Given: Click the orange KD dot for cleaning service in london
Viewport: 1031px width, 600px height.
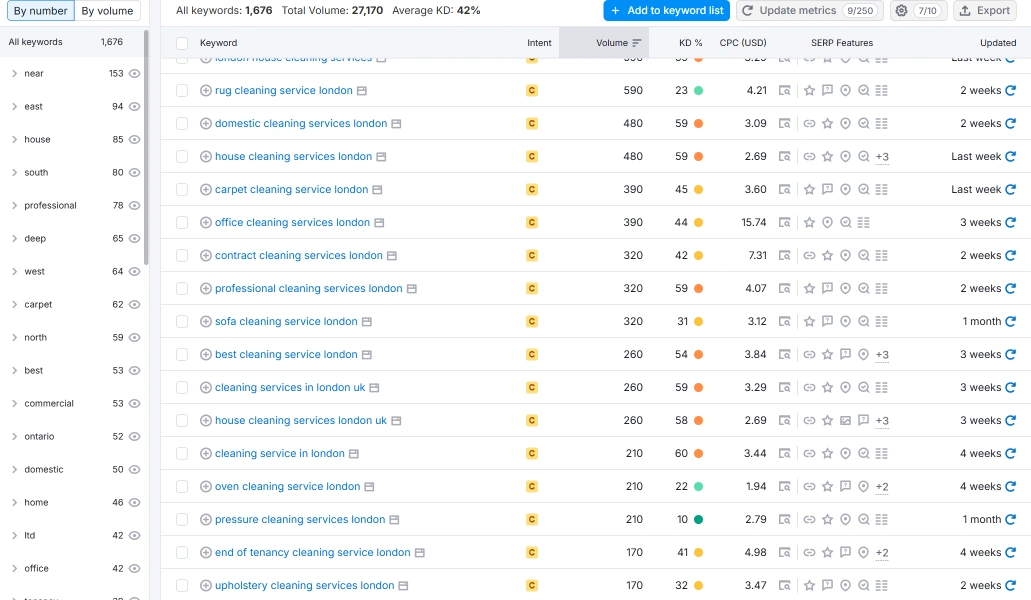Looking at the screenshot, I should (x=698, y=453).
